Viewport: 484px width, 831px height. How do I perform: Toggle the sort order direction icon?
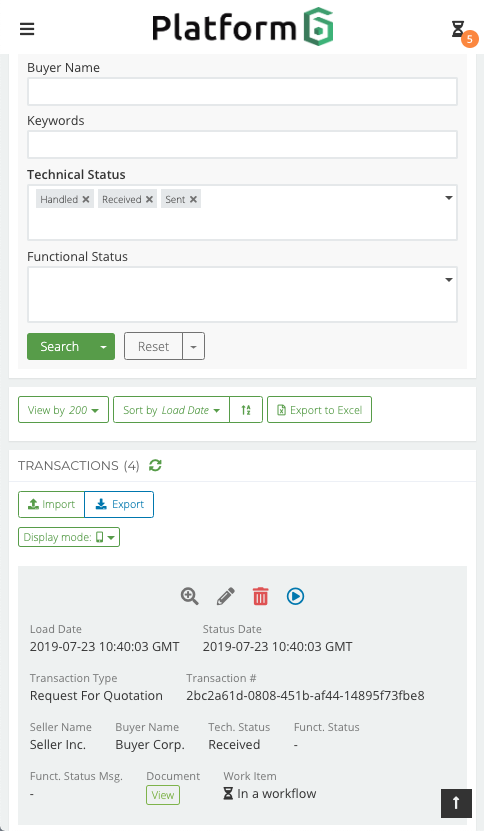[x=246, y=410]
